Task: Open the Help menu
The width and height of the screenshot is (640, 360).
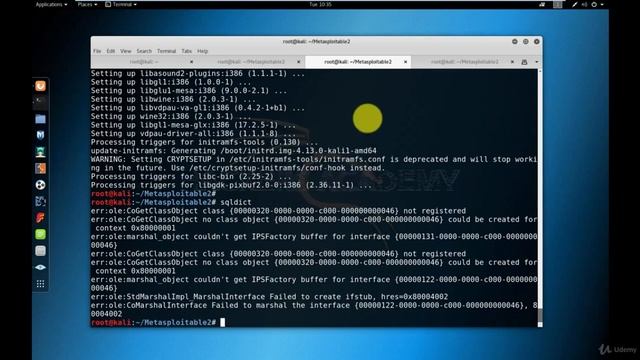Action: 202,51
